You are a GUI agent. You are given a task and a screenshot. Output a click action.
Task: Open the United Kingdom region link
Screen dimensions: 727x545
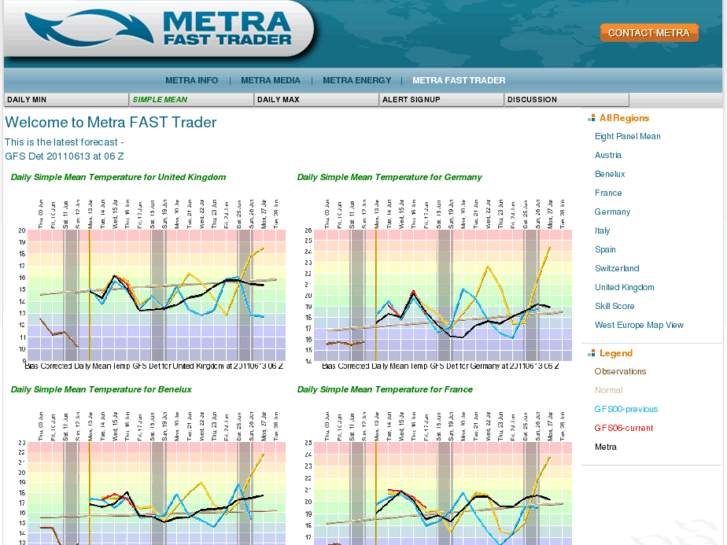(625, 287)
